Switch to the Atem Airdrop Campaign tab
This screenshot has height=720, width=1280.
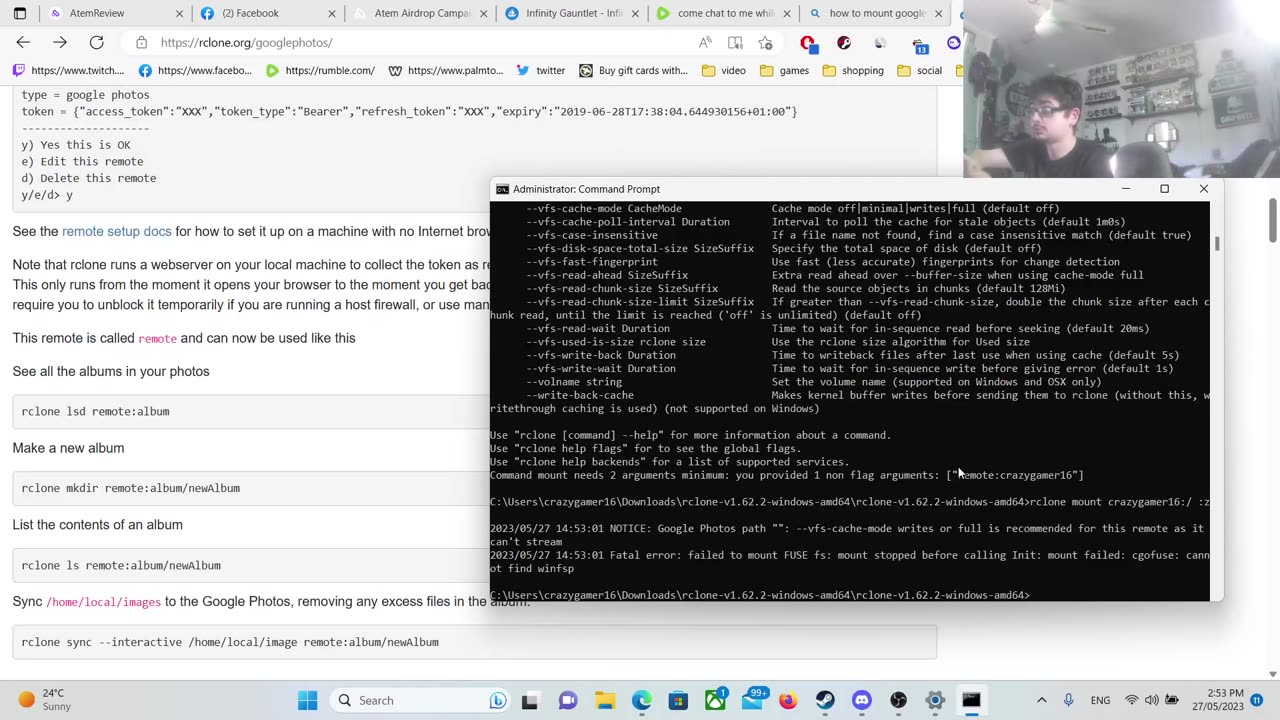[420, 13]
